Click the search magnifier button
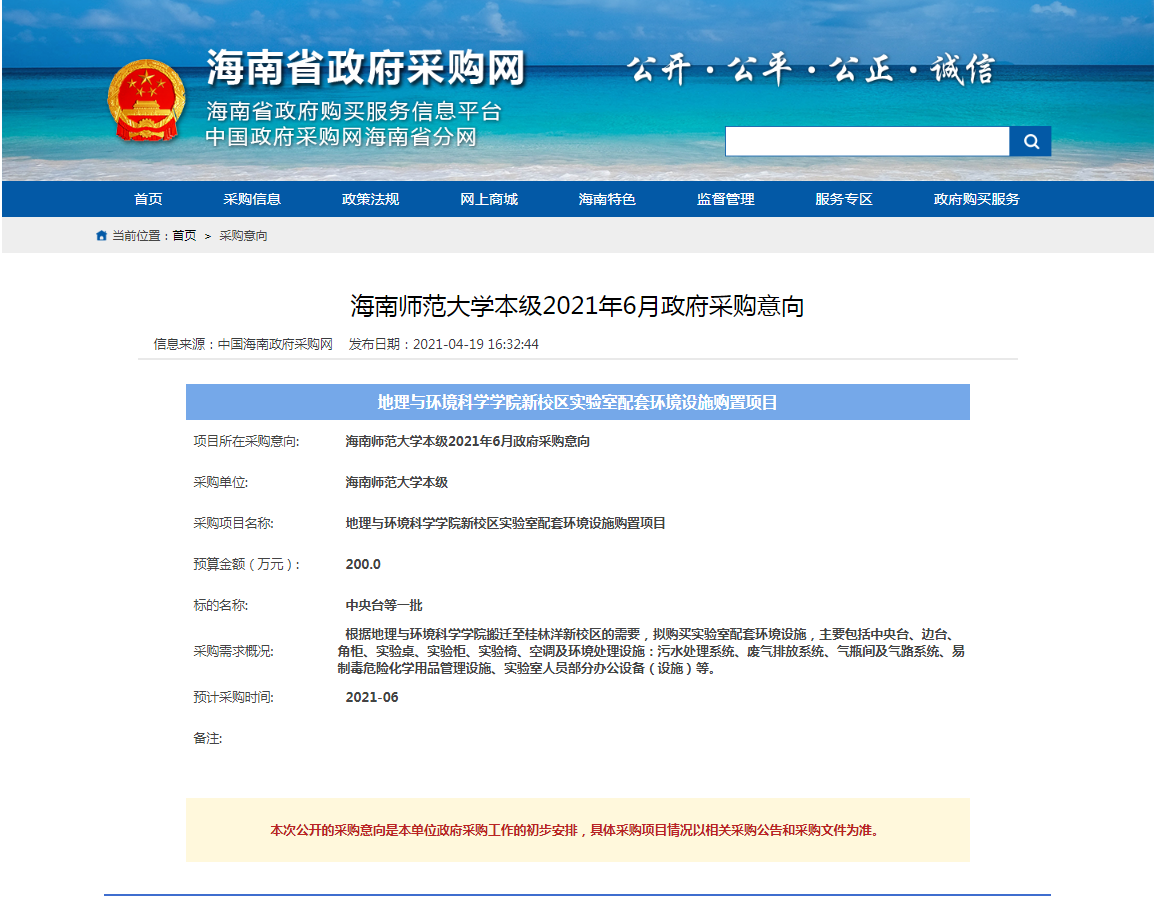The height and width of the screenshot is (906, 1156). pyautogui.click(x=1030, y=141)
